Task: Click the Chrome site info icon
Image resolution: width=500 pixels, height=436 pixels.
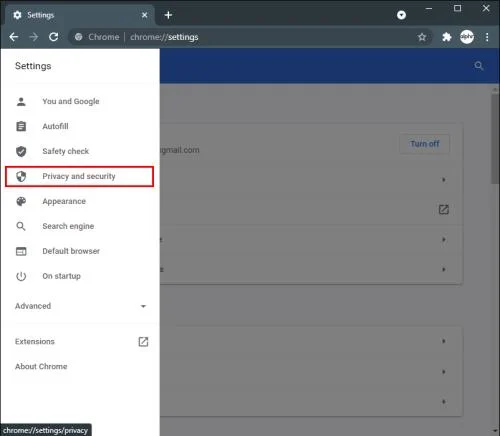Action: (79, 37)
